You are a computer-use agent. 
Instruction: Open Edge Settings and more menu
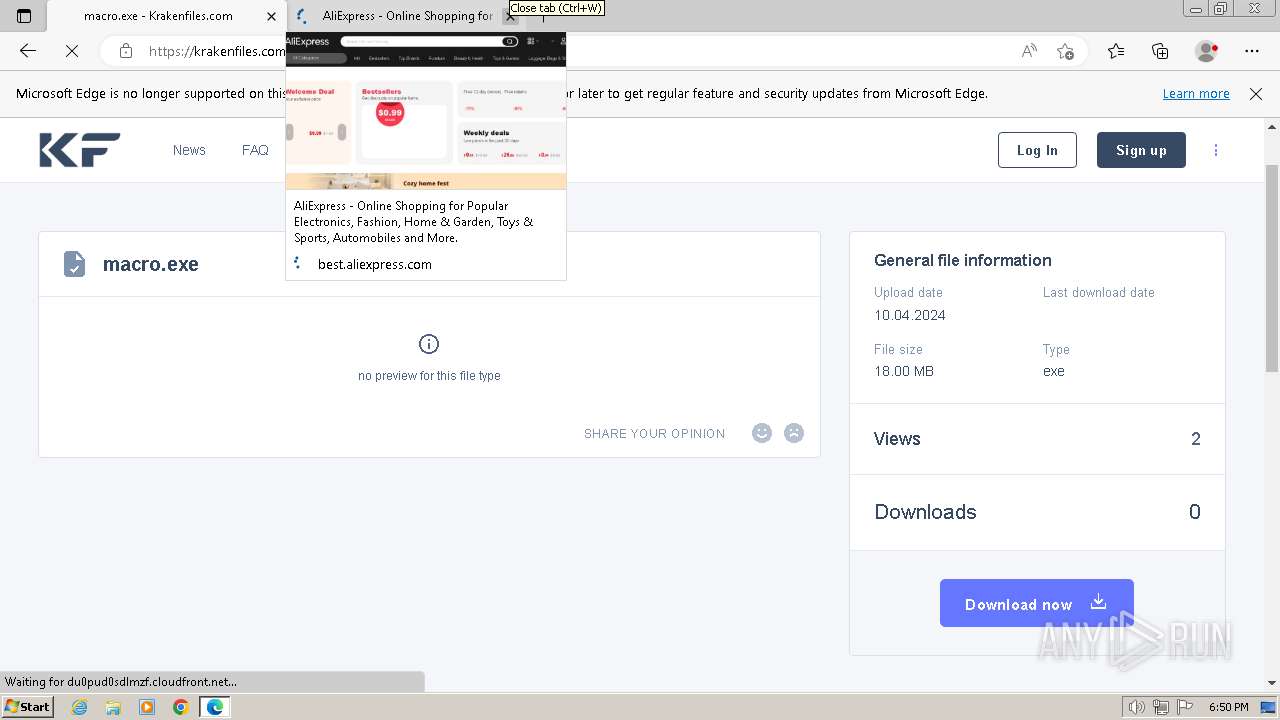(1252, 51)
